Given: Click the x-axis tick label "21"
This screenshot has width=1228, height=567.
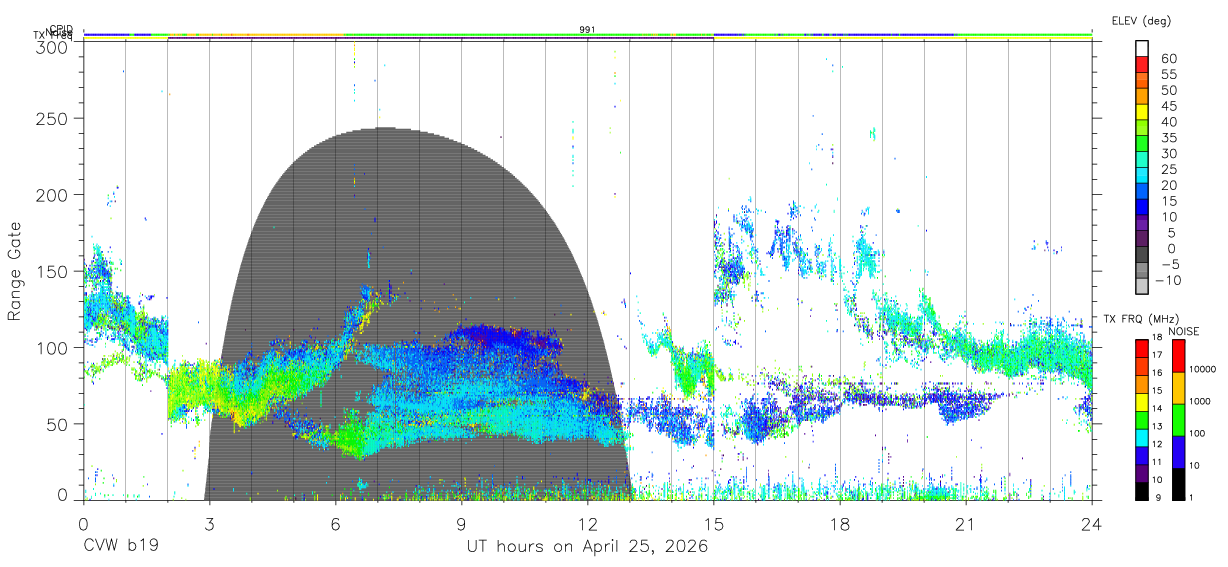Looking at the screenshot, I should pos(966,523).
